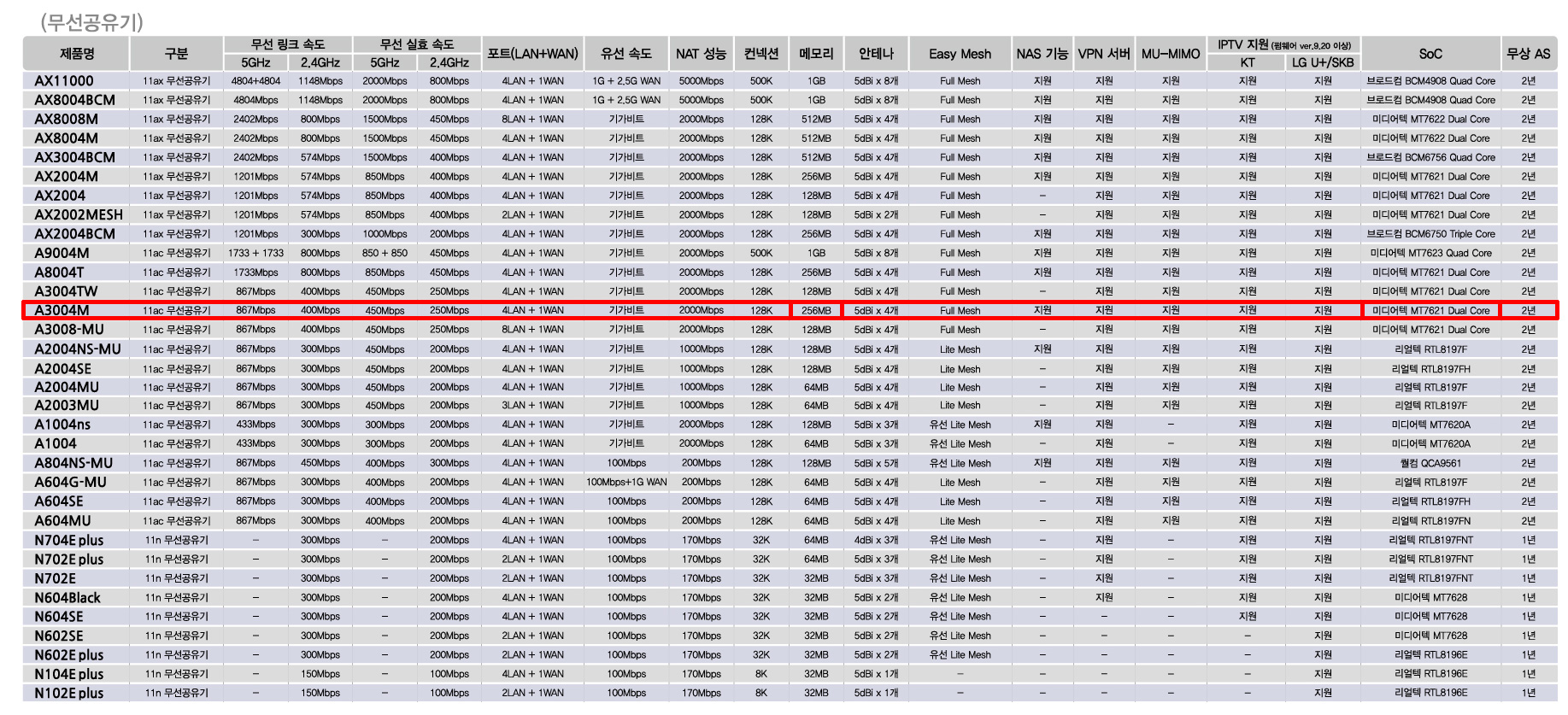
Task: Click the 무선 실효 속도 header
Action: (x=417, y=44)
